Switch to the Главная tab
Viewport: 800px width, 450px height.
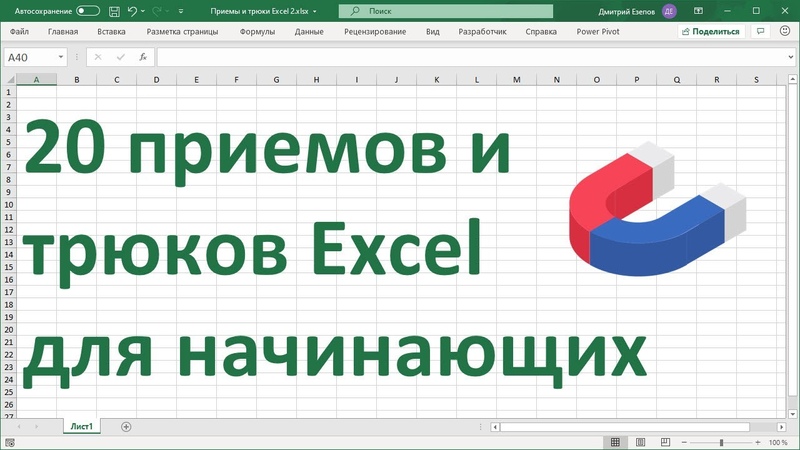(63, 32)
